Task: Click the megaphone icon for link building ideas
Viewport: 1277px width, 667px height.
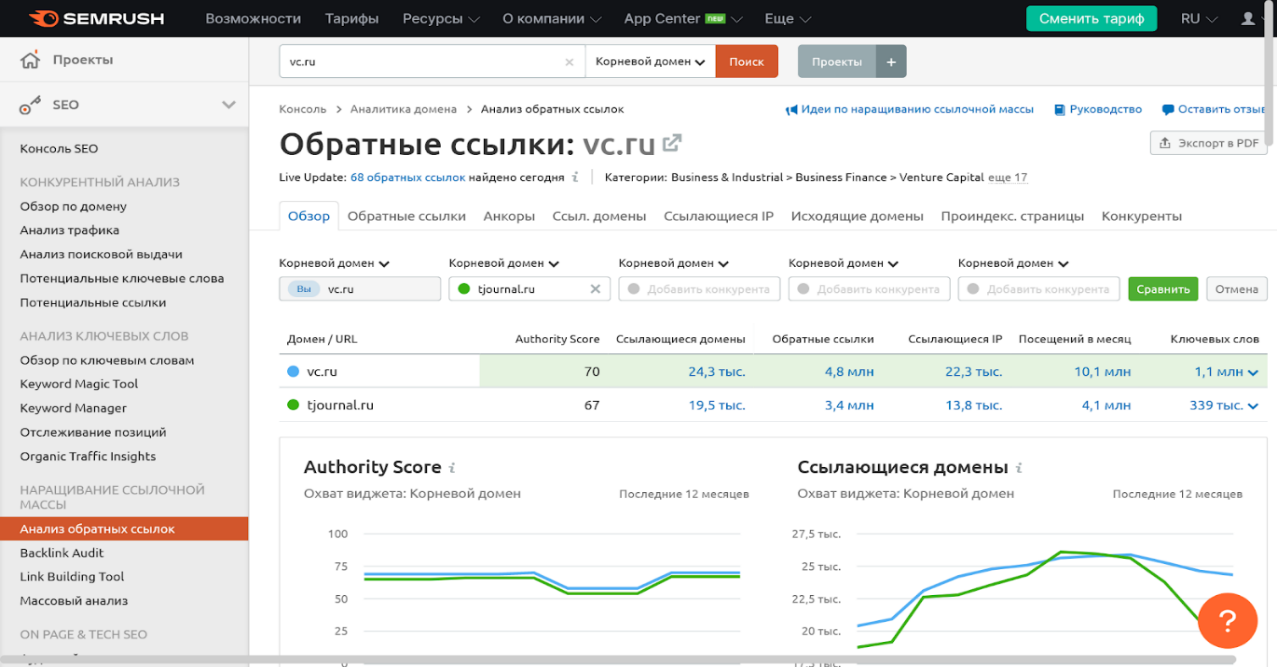Action: point(791,109)
